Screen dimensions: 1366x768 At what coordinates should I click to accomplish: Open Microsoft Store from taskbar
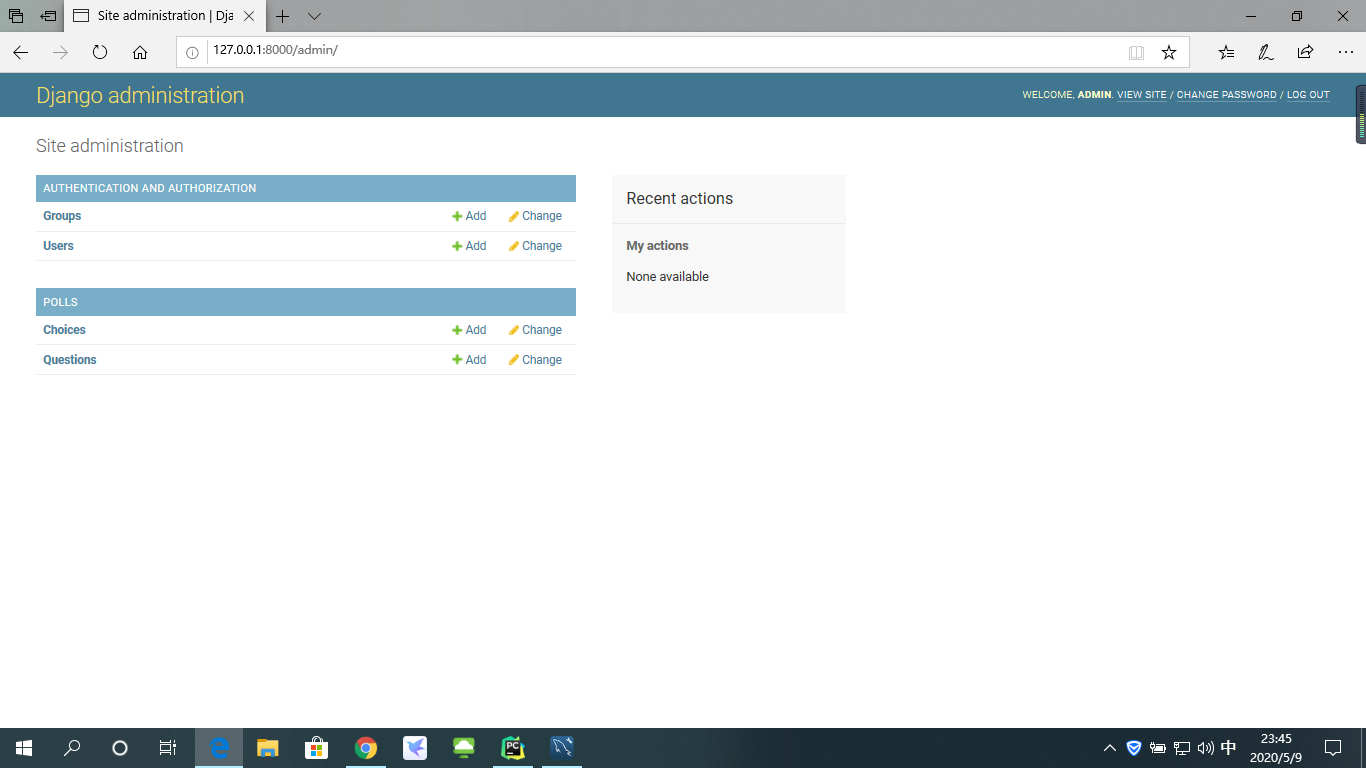[x=317, y=748]
